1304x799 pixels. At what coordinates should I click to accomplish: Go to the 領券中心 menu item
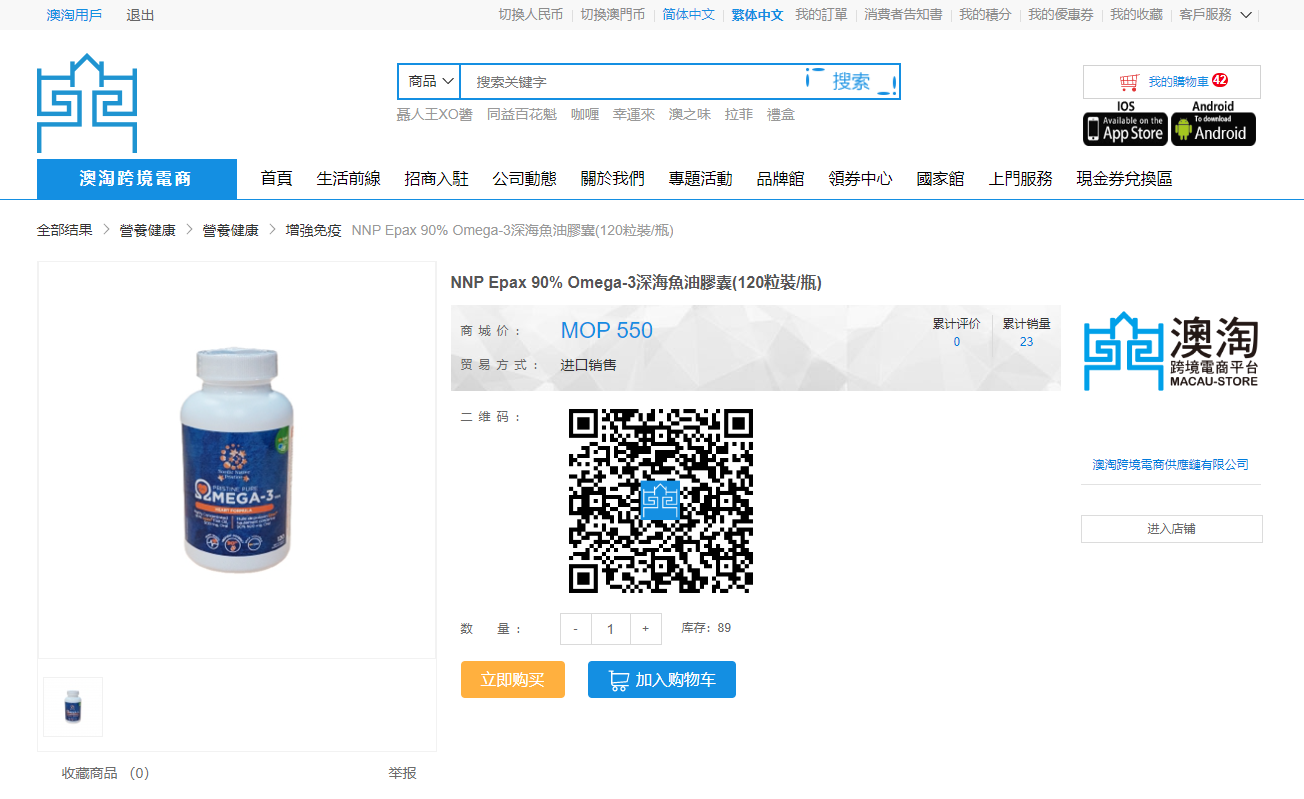[860, 179]
